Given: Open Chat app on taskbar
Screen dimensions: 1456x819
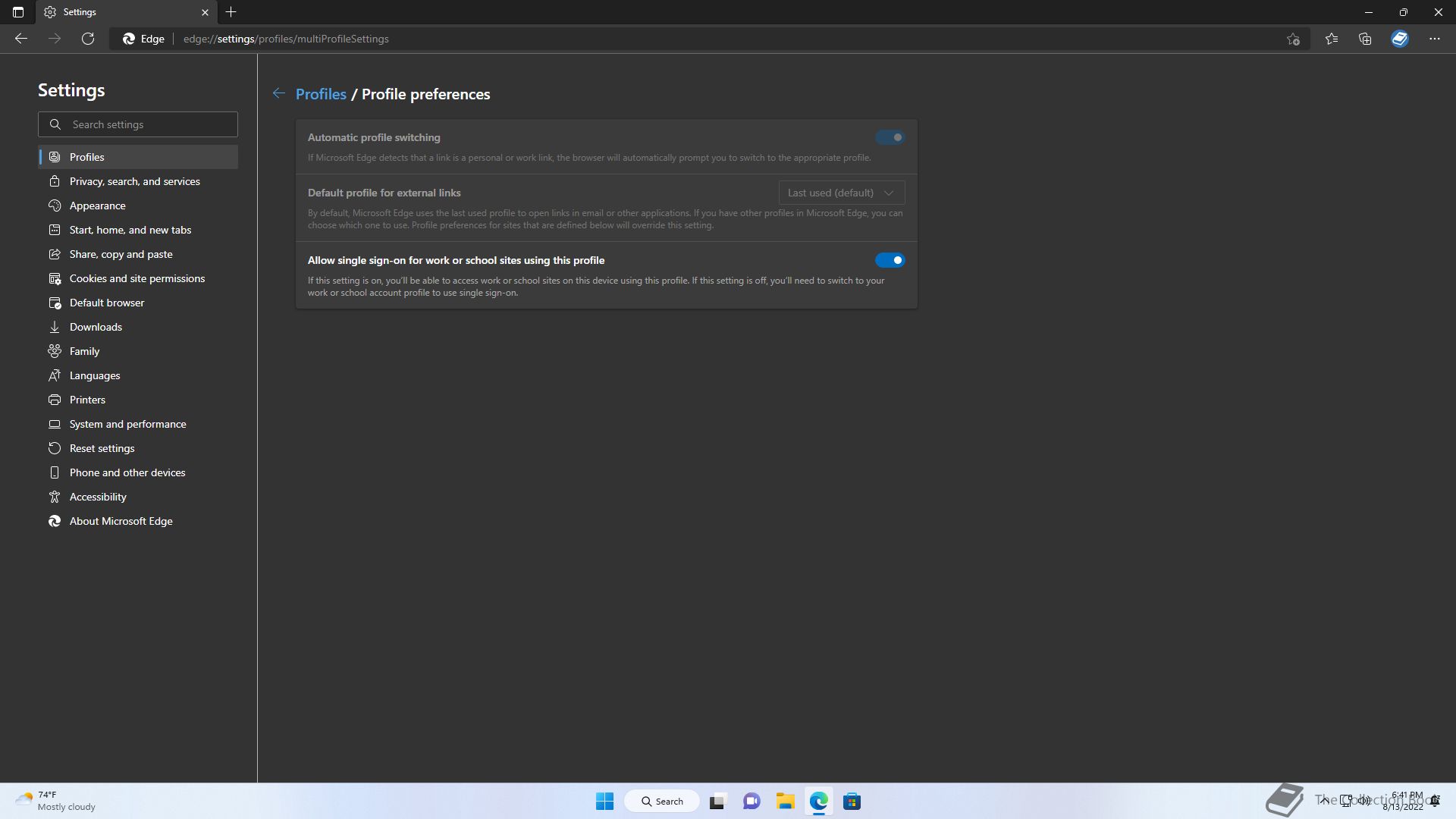Looking at the screenshot, I should (x=752, y=801).
